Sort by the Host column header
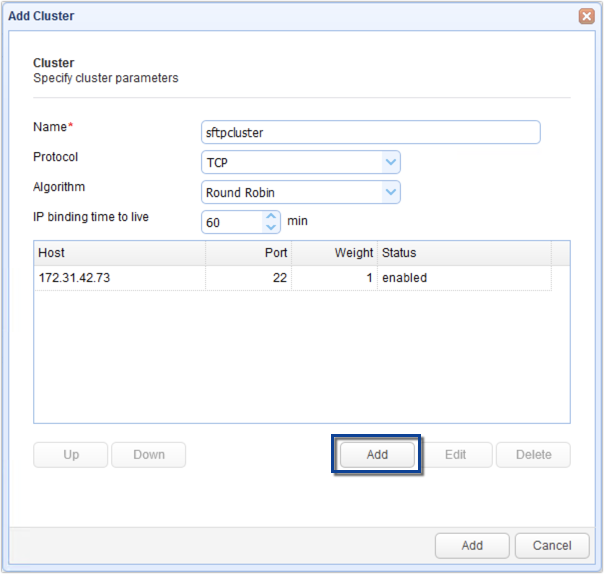Screen dimensions: 604x574 pos(120,253)
